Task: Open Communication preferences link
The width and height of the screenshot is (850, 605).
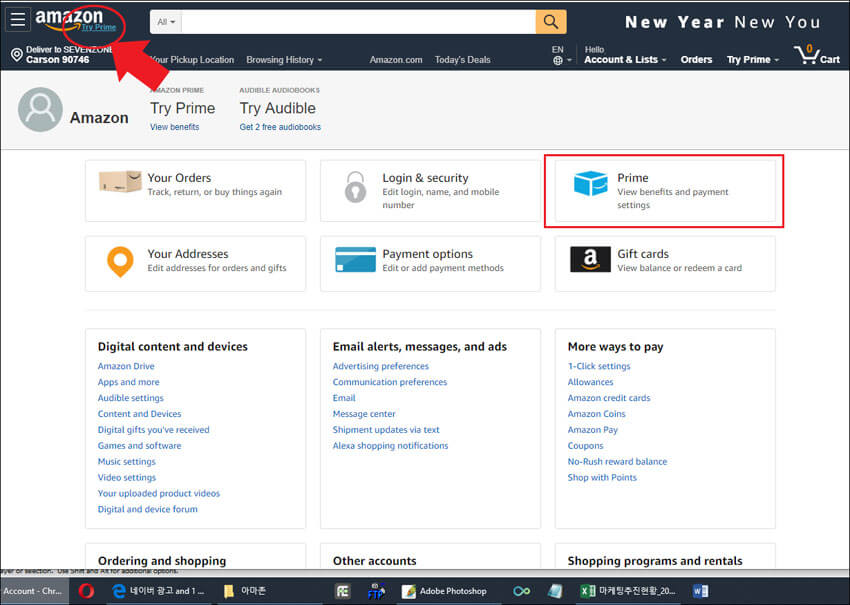Action: [x=390, y=382]
